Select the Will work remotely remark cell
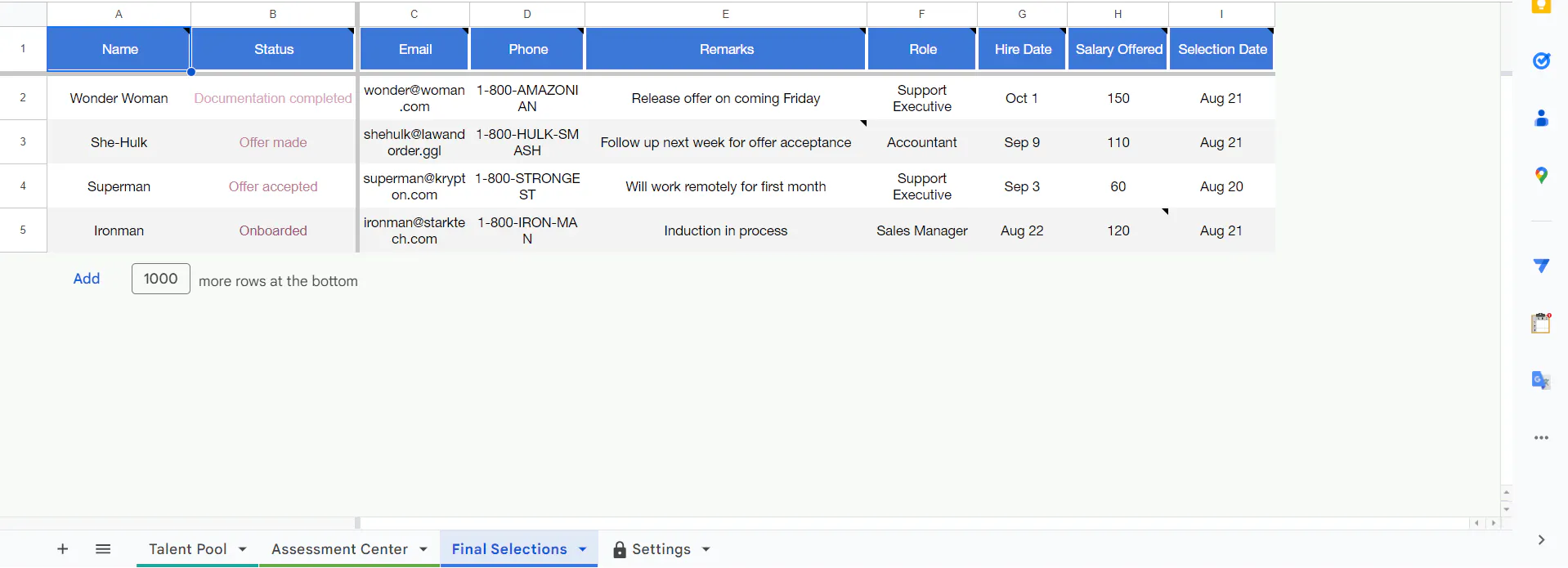The width and height of the screenshot is (1568, 568). coord(726,186)
